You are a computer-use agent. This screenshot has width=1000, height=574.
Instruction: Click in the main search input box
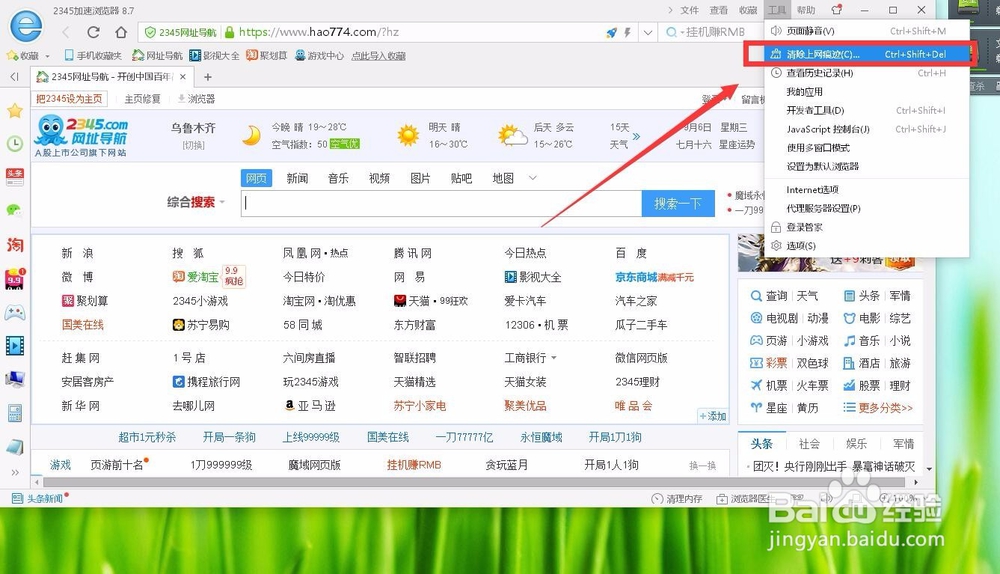click(x=441, y=203)
